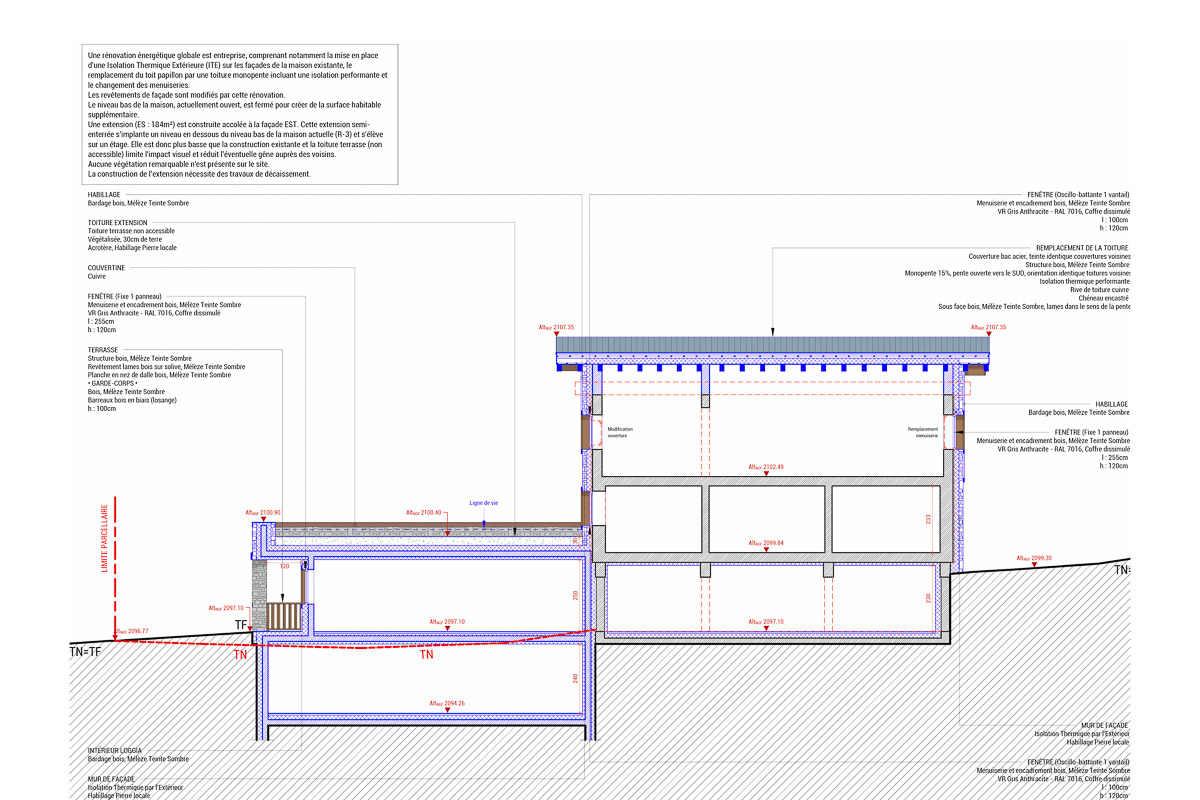Screen dimensions: 1200x800
Task: Click the bottom-left 'MUR DE FAÇADE' heading
Action: tap(112, 779)
